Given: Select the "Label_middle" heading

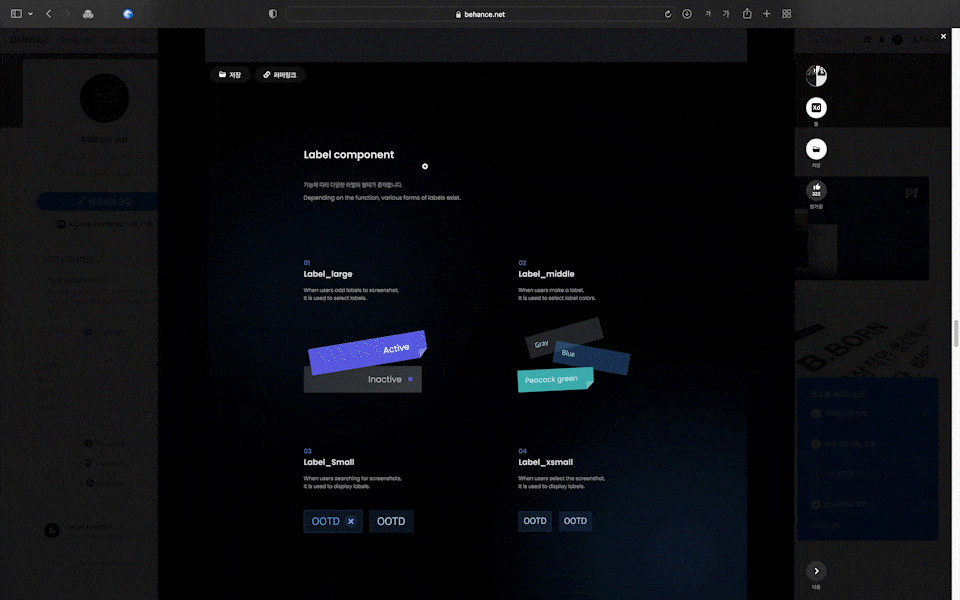Looking at the screenshot, I should pos(546,274).
